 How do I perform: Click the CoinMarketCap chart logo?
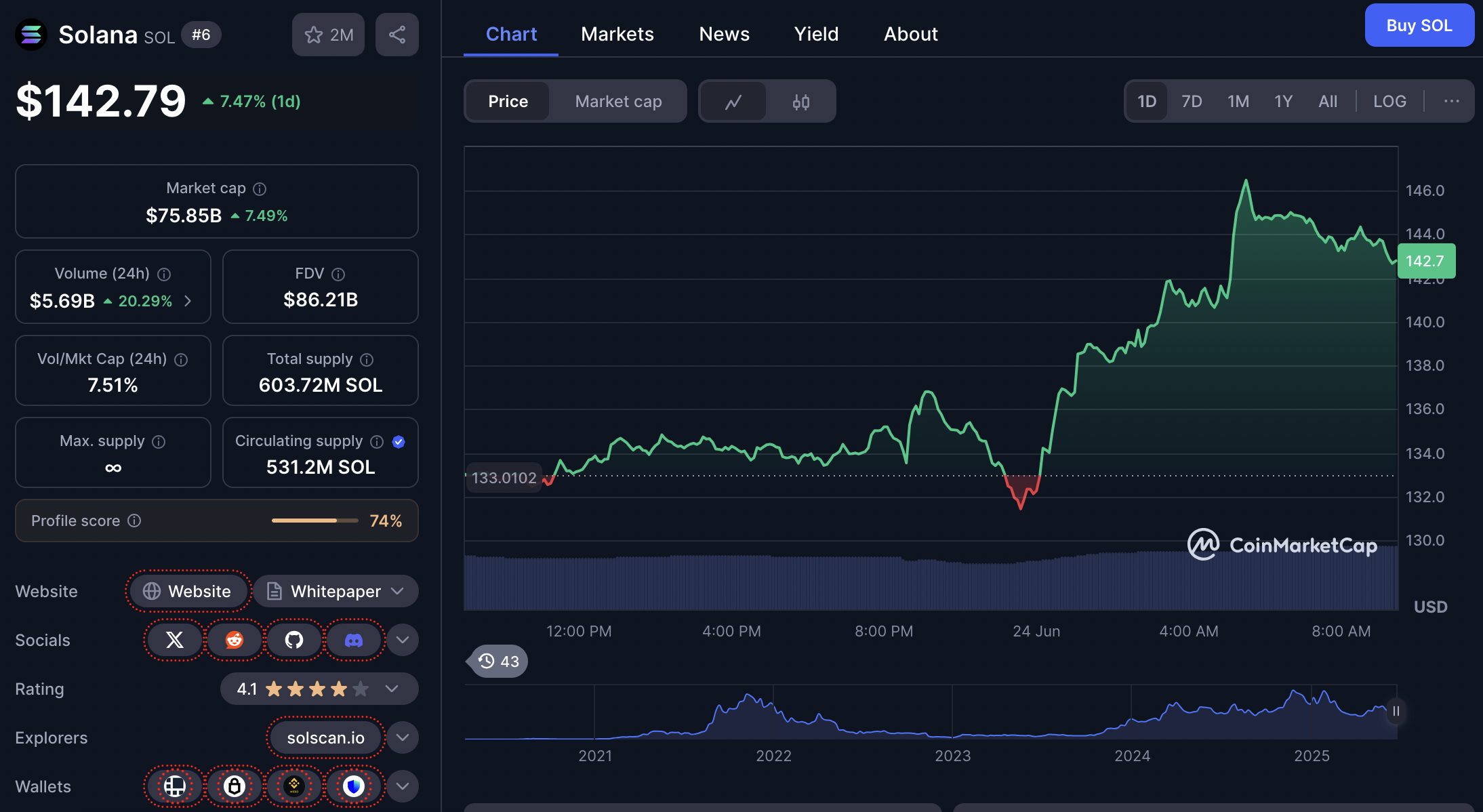tap(1282, 545)
